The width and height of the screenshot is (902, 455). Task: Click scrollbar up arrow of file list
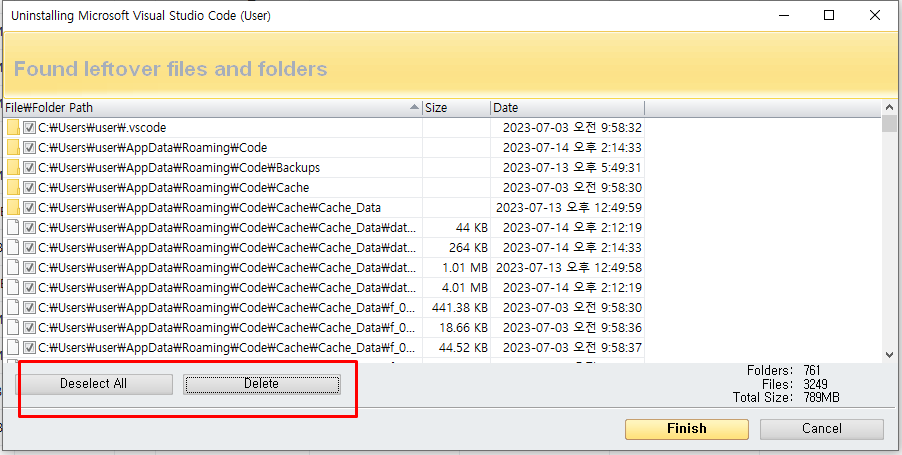click(x=889, y=108)
